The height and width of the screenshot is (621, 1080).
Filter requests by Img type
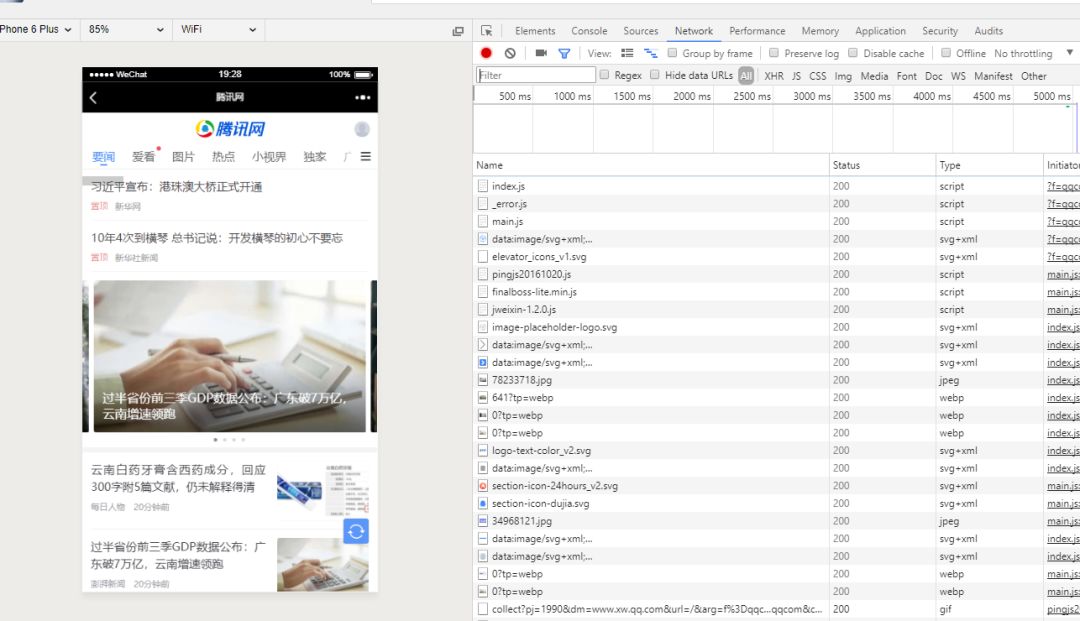click(843, 76)
